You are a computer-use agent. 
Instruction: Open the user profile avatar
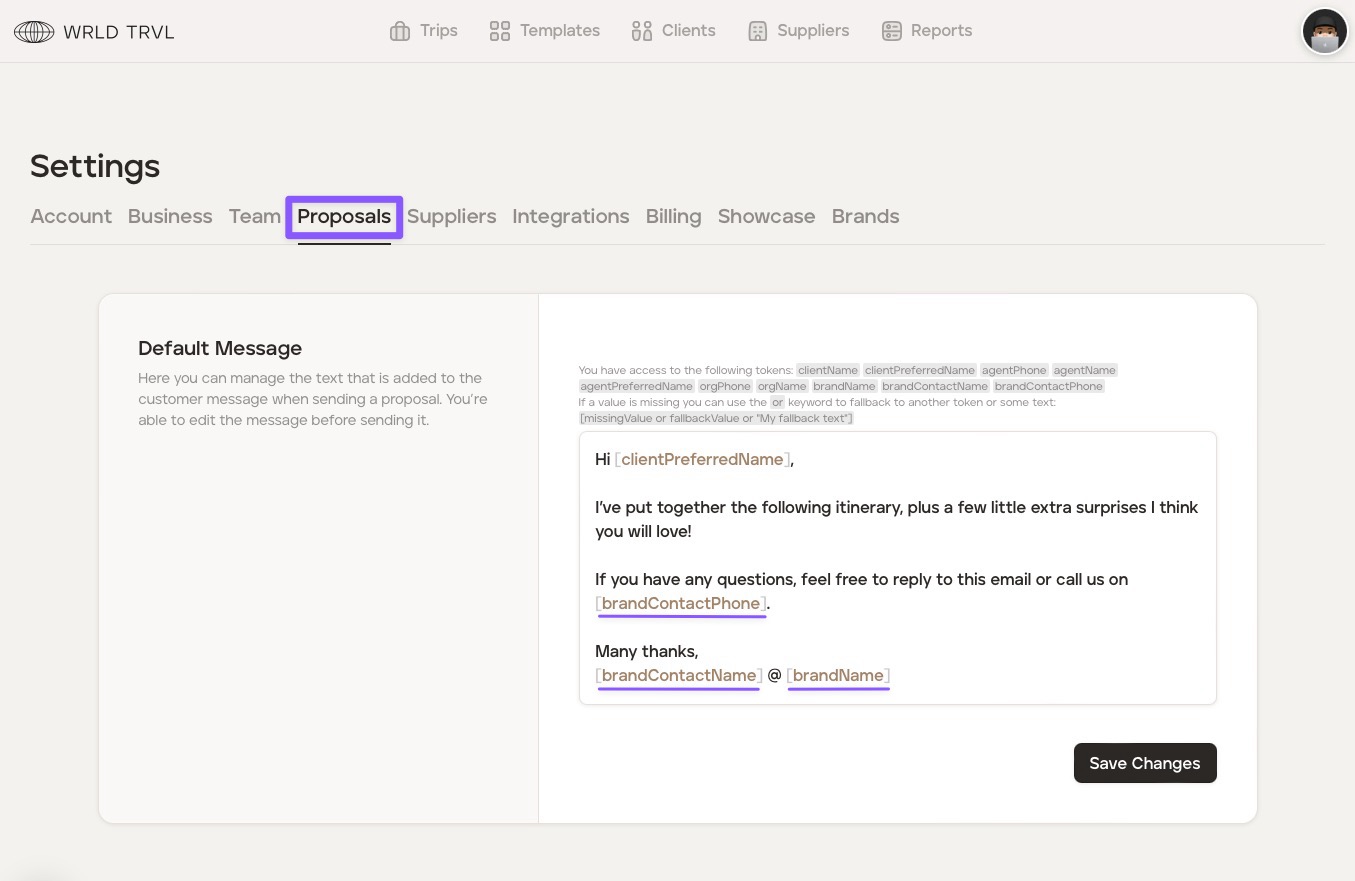(x=1324, y=32)
